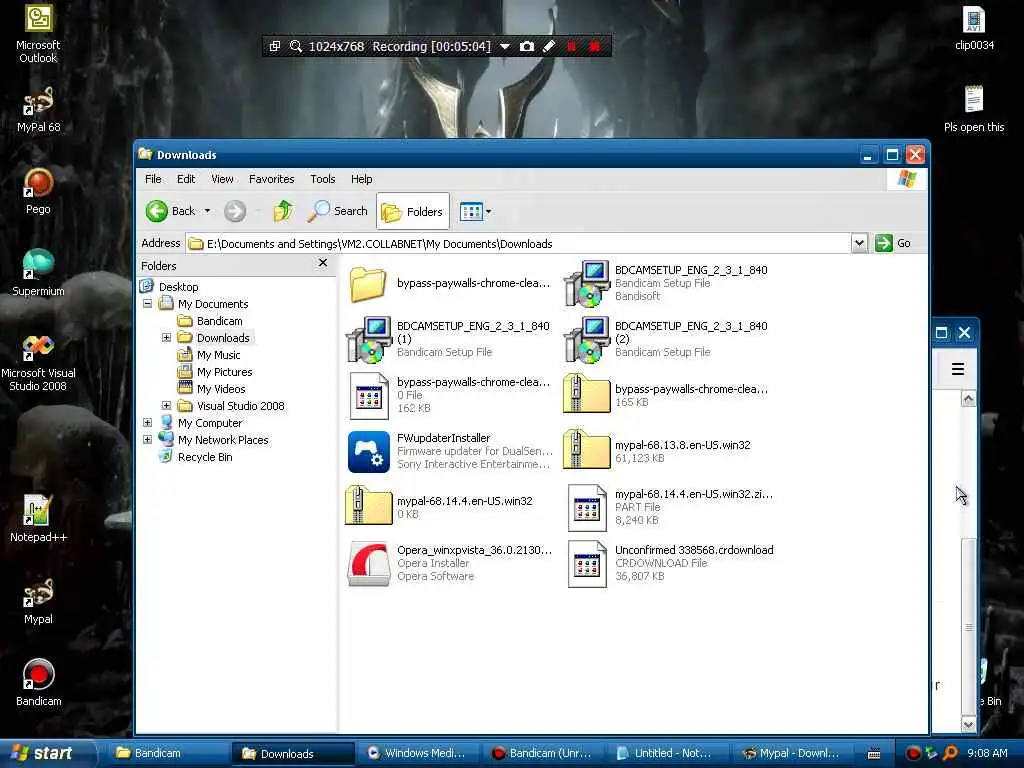Click the address bar path field
1024x768 pixels.
click(x=519, y=244)
